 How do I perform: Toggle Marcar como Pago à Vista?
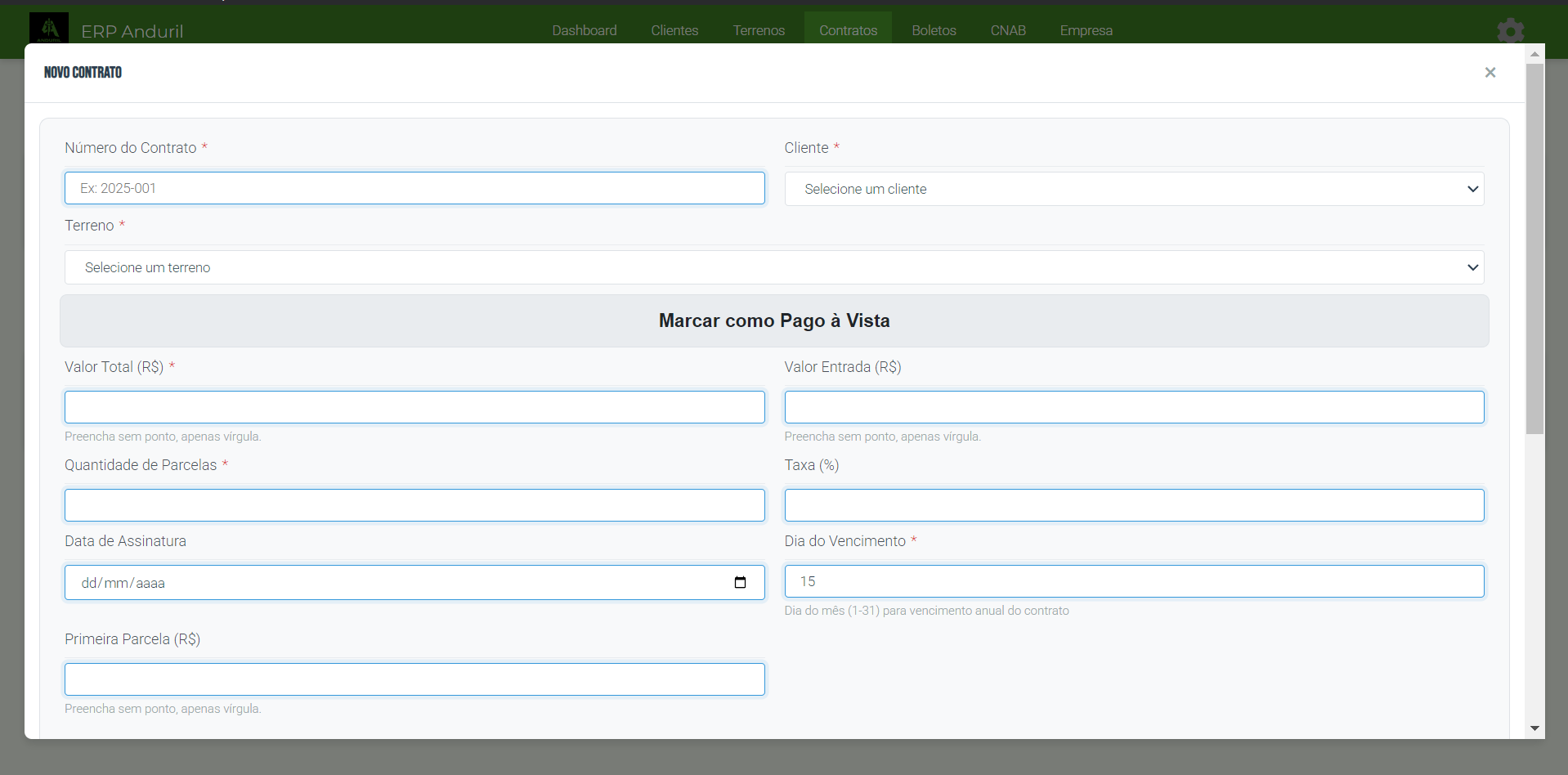point(773,320)
